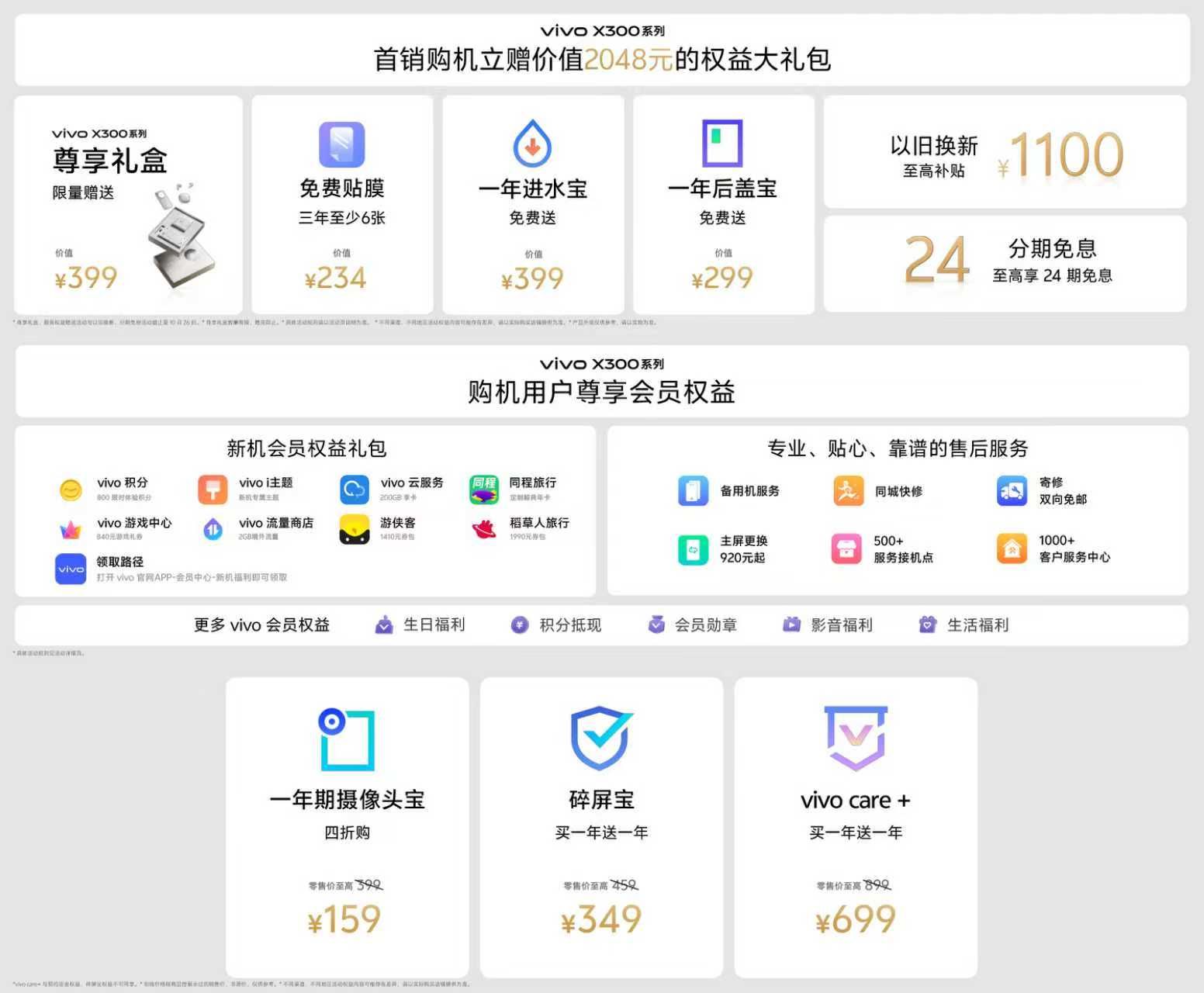Open the blue vivo logo beside 领取路径
Image resolution: width=1204 pixels, height=993 pixels.
point(71,569)
